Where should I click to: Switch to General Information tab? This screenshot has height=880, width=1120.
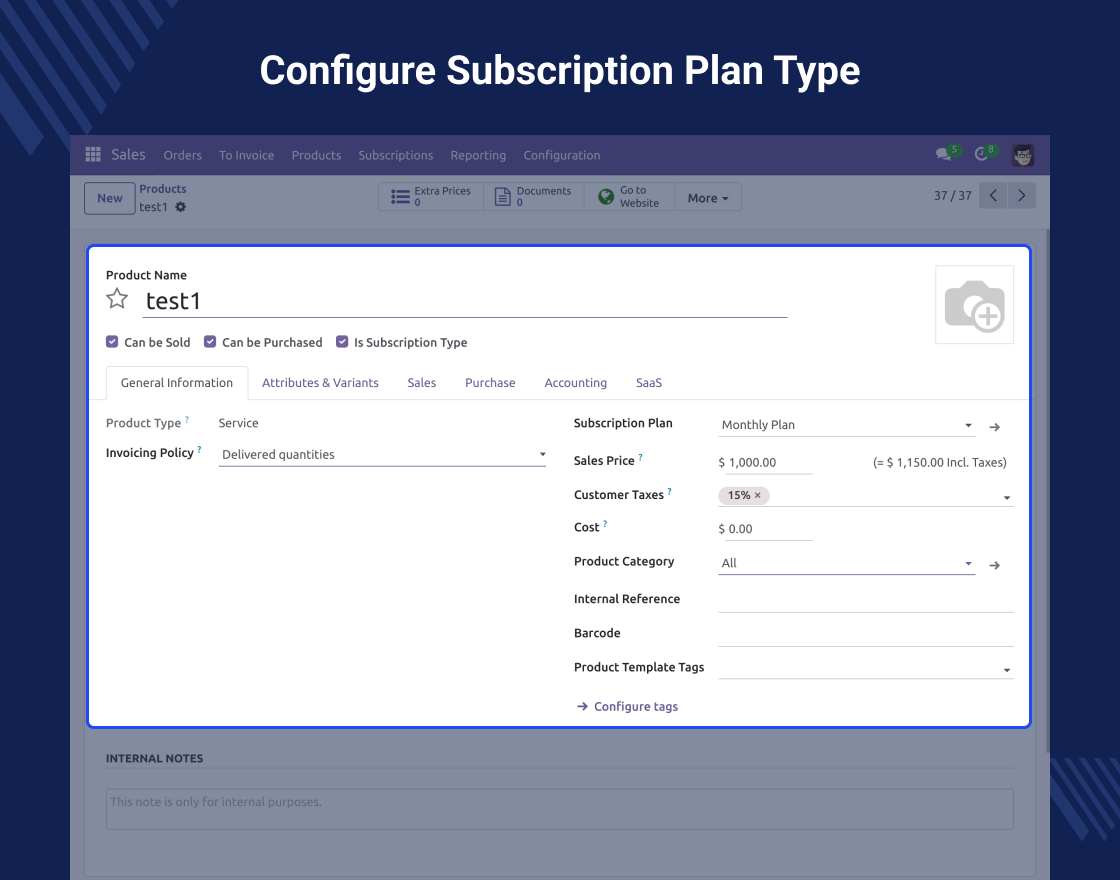pyautogui.click(x=176, y=383)
